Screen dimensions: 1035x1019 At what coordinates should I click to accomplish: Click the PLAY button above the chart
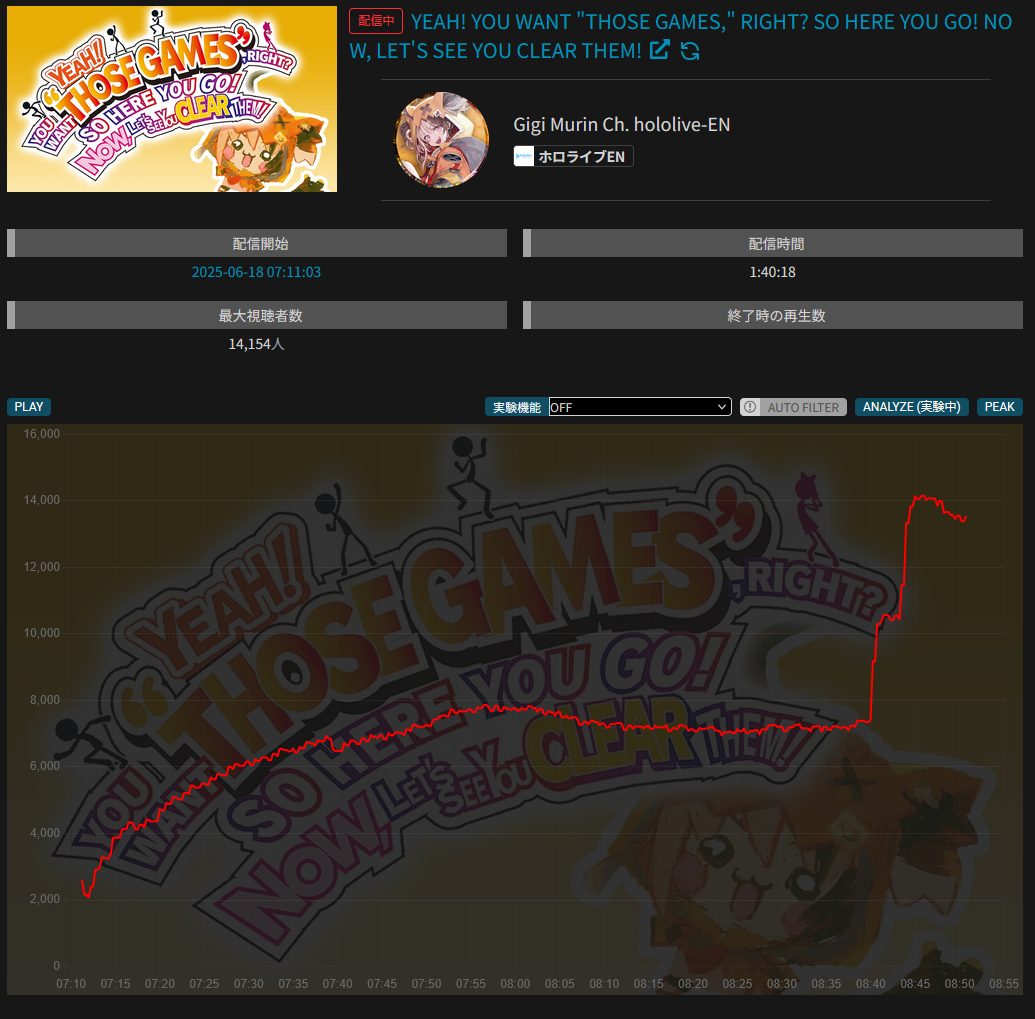coord(29,407)
